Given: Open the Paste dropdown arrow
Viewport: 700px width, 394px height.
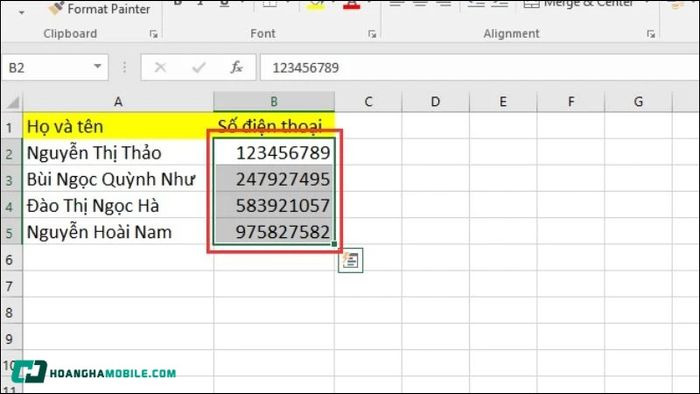Looking at the screenshot, I should tap(21, 12).
